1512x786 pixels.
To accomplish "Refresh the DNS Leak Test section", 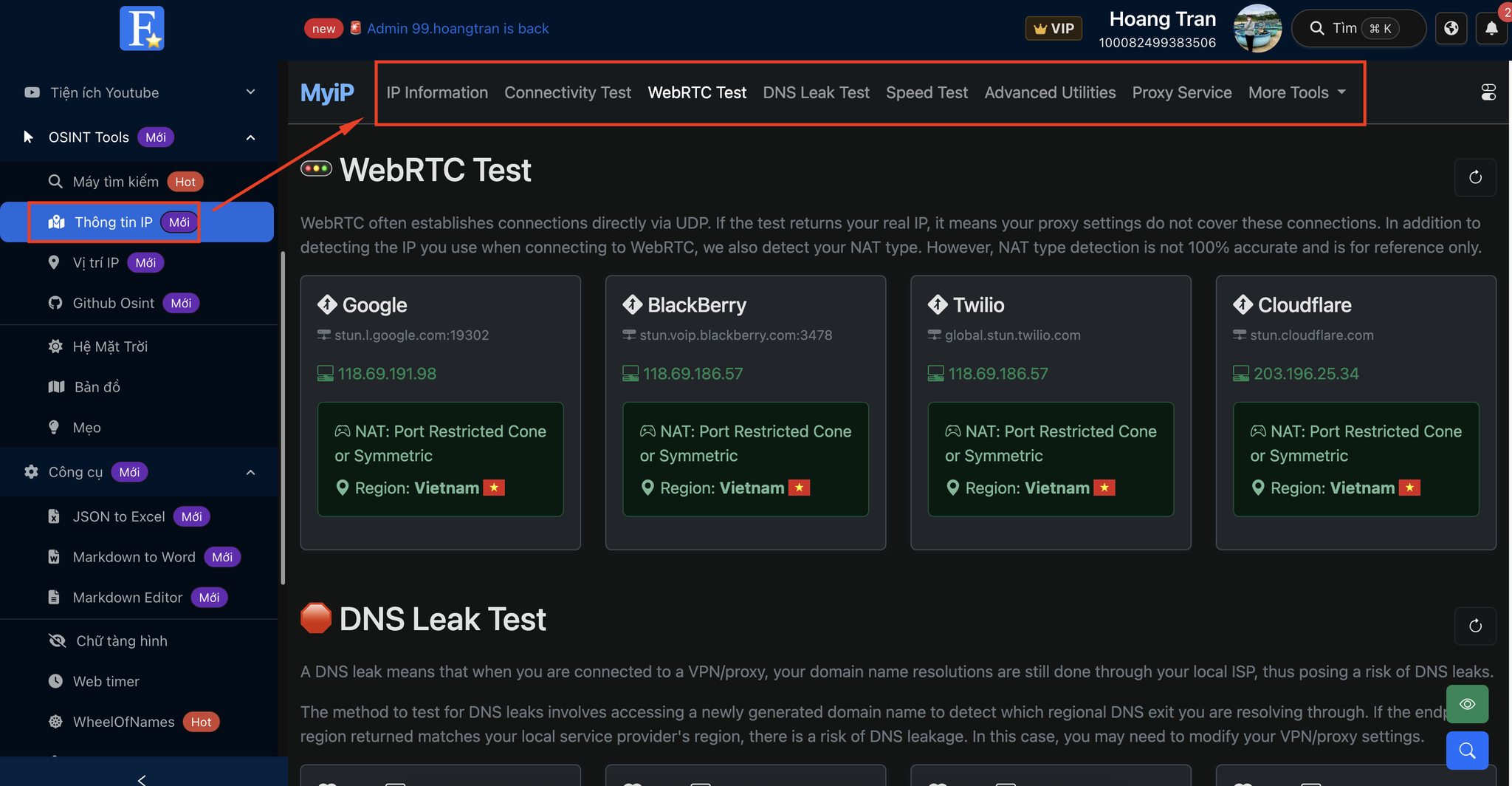I will coord(1475,626).
